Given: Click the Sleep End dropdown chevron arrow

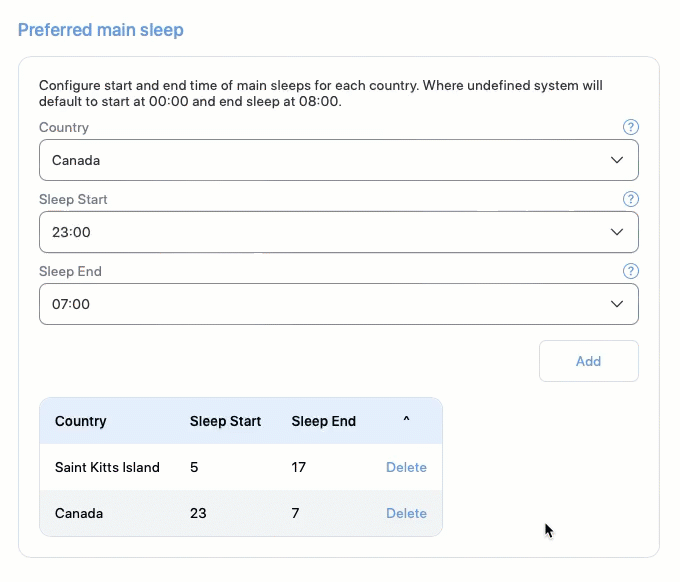Looking at the screenshot, I should pyautogui.click(x=617, y=304).
